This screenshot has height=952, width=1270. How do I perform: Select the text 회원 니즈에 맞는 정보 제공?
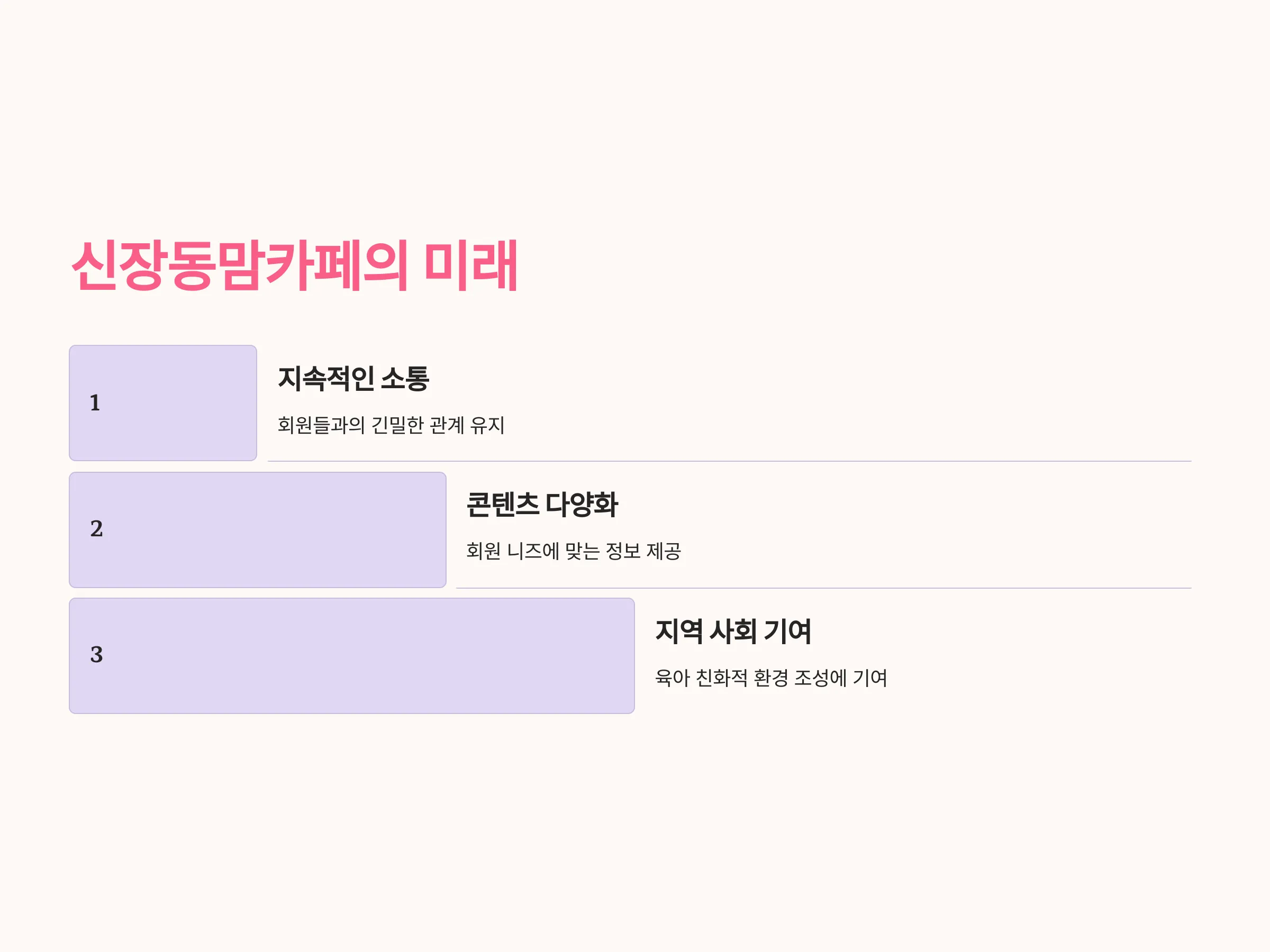click(574, 552)
